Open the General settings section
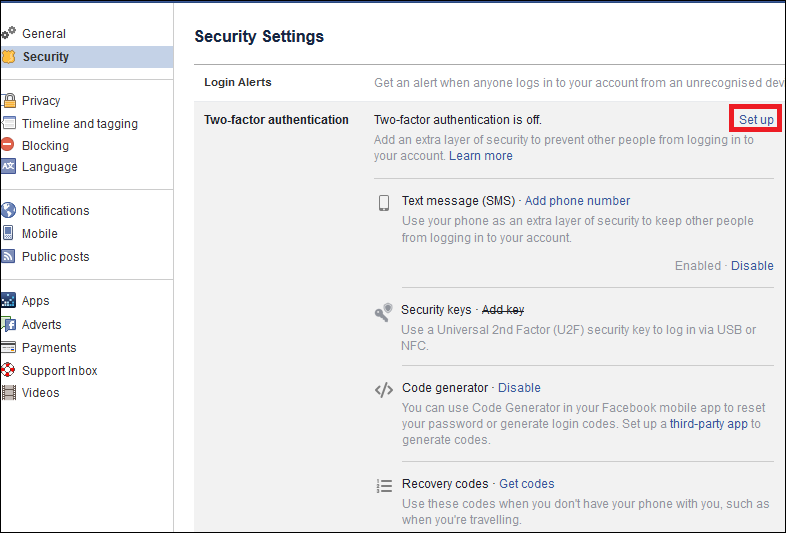 (44, 34)
